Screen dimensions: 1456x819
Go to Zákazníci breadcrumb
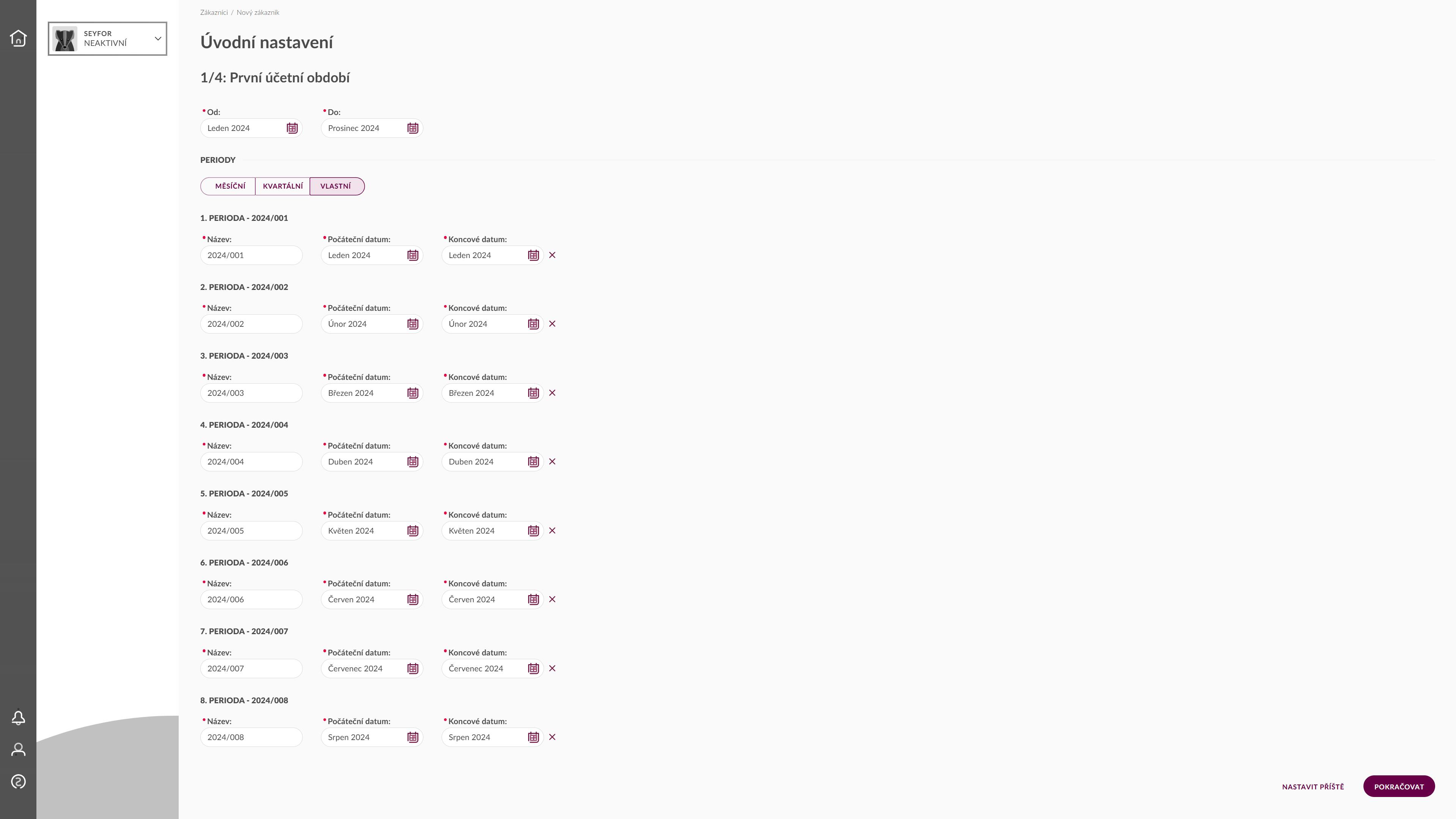[x=214, y=13]
